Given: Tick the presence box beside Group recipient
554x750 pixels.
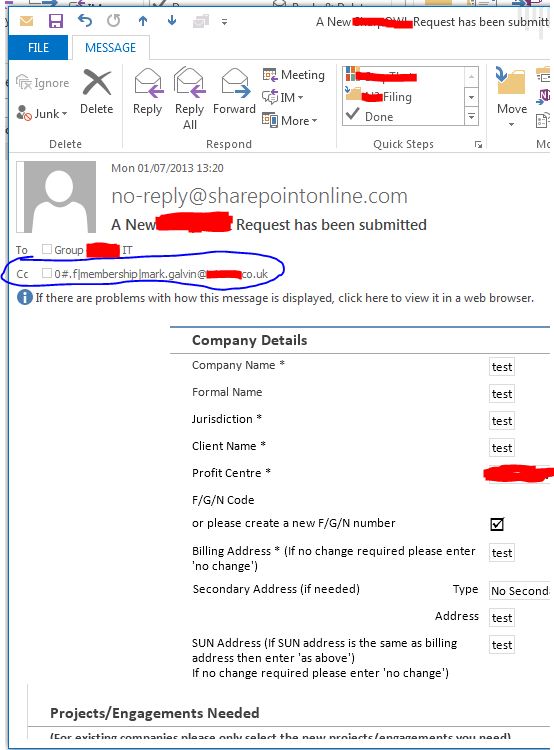Looking at the screenshot, I should coord(46,249).
